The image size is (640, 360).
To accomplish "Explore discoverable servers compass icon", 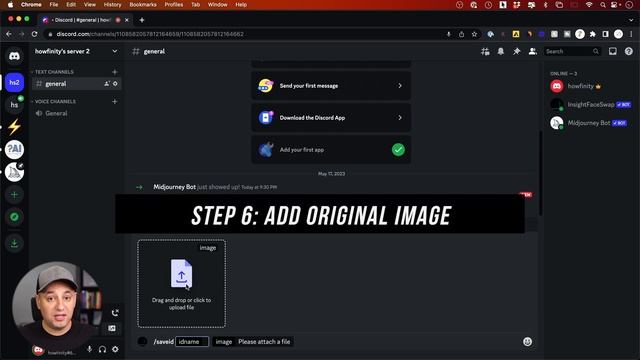I will [x=14, y=217].
